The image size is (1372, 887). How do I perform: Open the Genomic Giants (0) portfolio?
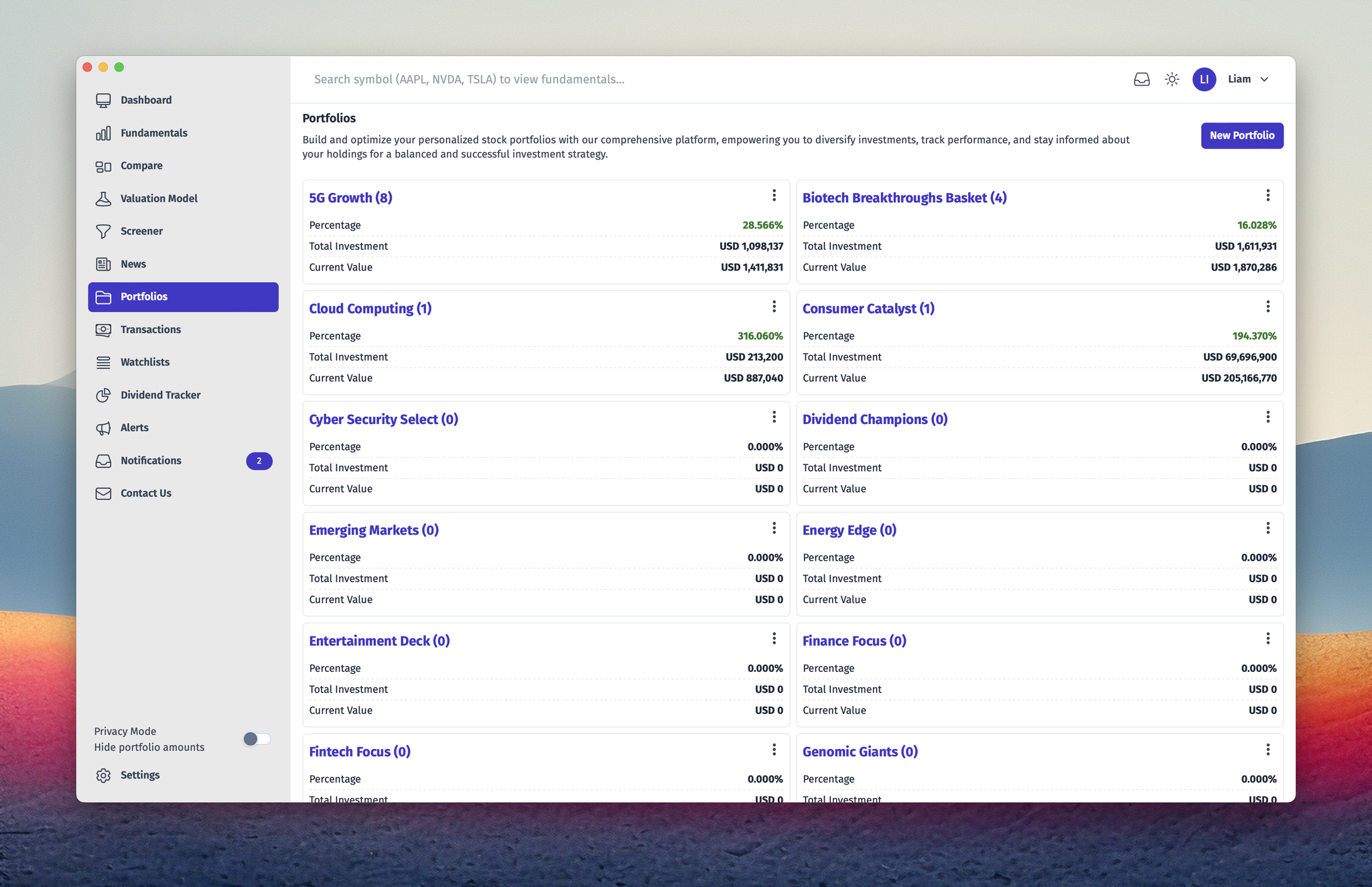pos(860,752)
